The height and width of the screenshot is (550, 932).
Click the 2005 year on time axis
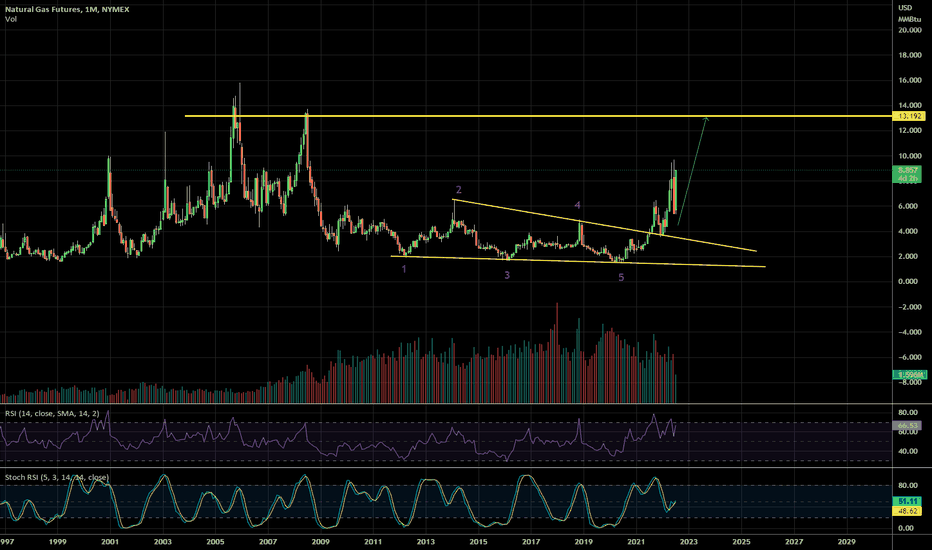tap(215, 542)
